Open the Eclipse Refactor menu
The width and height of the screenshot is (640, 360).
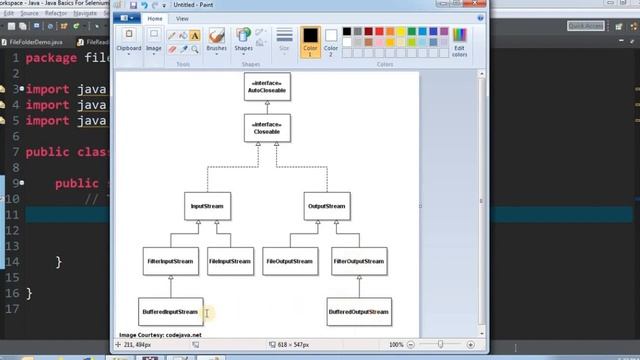tap(56, 13)
